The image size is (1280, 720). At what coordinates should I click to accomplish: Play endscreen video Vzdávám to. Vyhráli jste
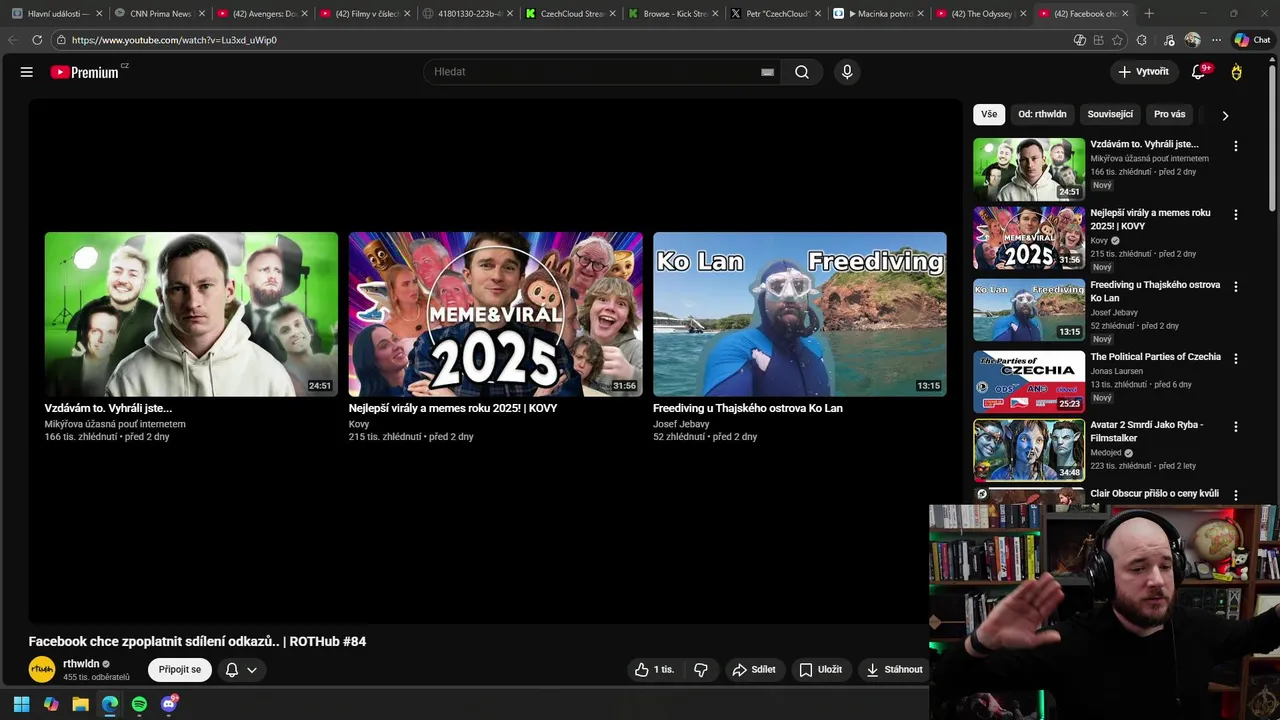coord(191,314)
